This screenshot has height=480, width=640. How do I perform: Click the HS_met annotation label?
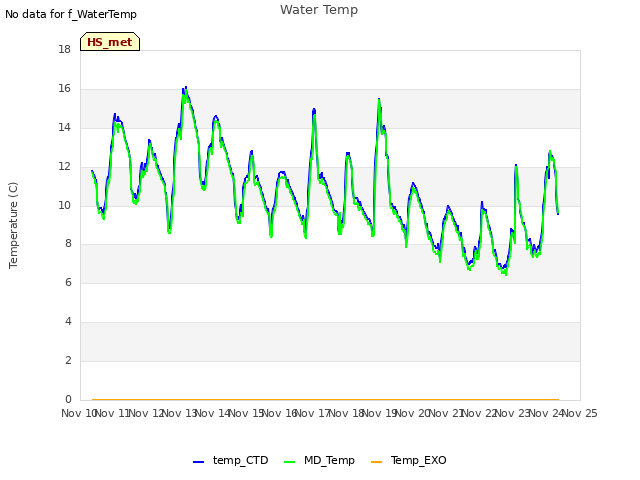coord(110,42)
